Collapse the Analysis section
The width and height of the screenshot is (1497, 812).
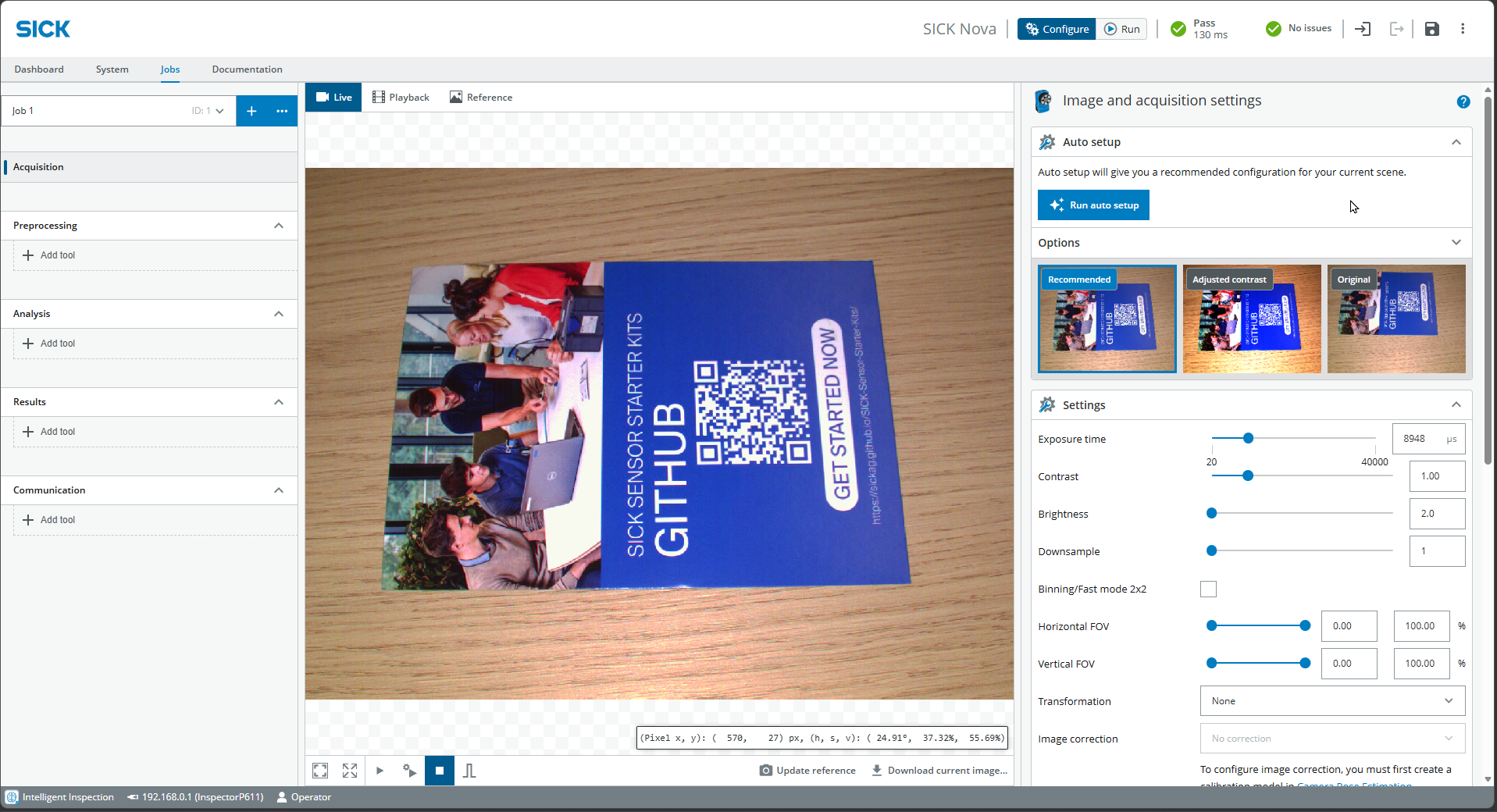click(279, 314)
